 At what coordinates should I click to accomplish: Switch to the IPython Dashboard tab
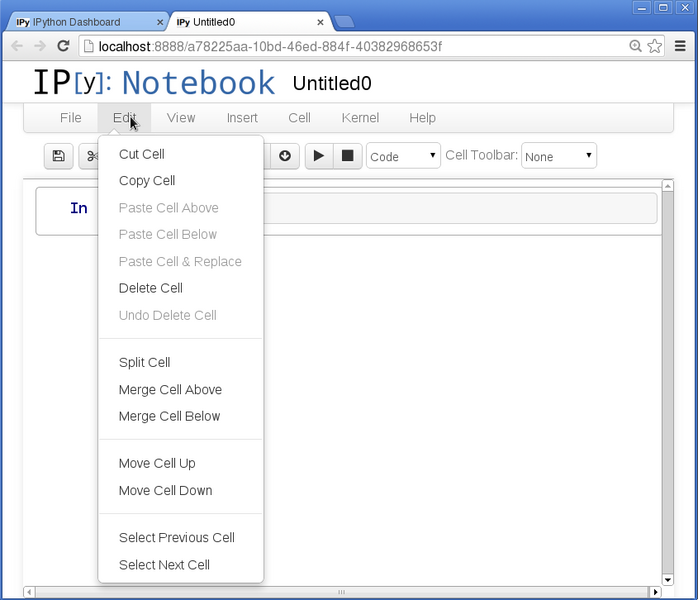(x=85, y=22)
